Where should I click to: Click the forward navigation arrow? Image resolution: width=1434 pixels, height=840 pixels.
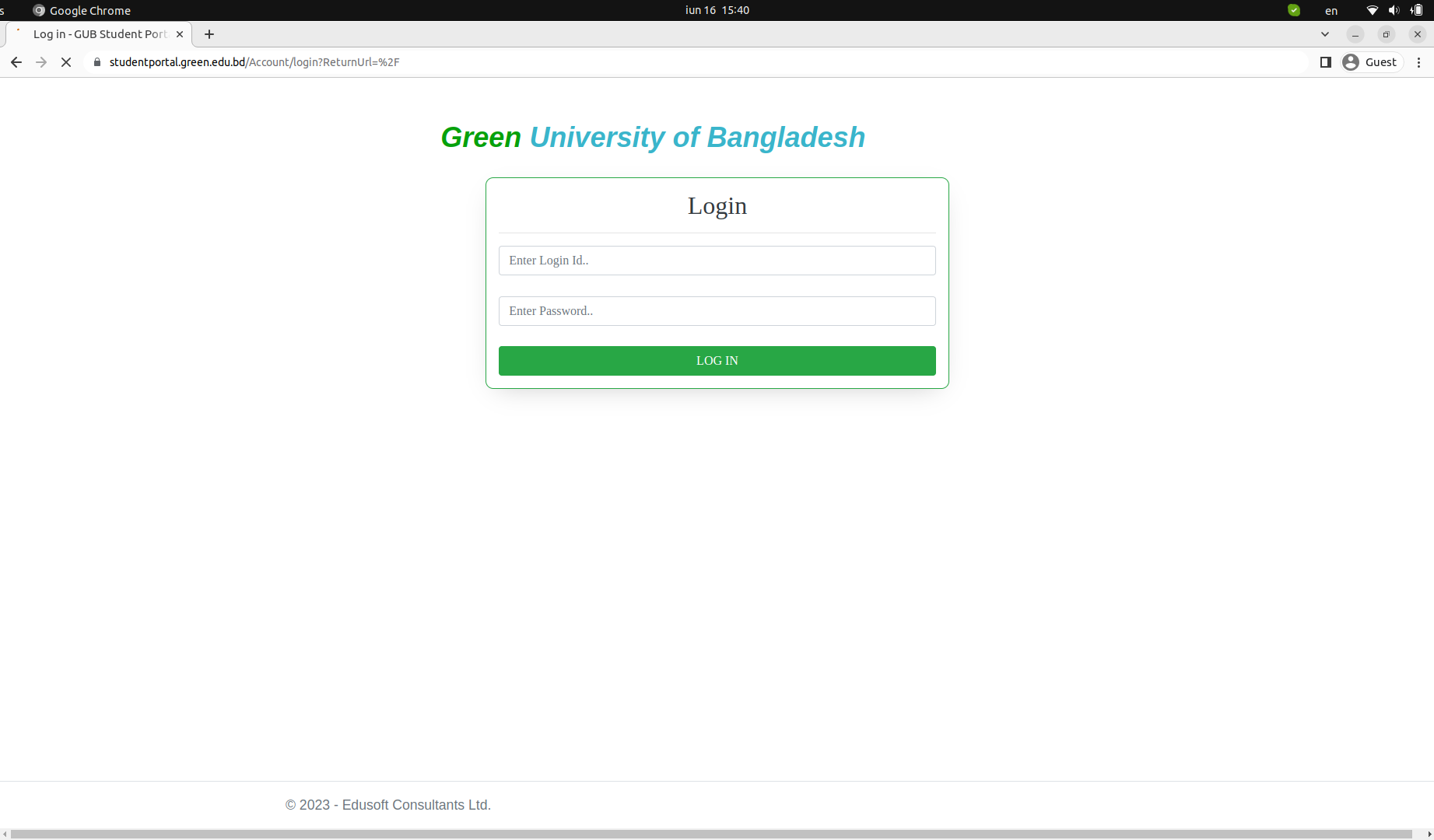41,61
